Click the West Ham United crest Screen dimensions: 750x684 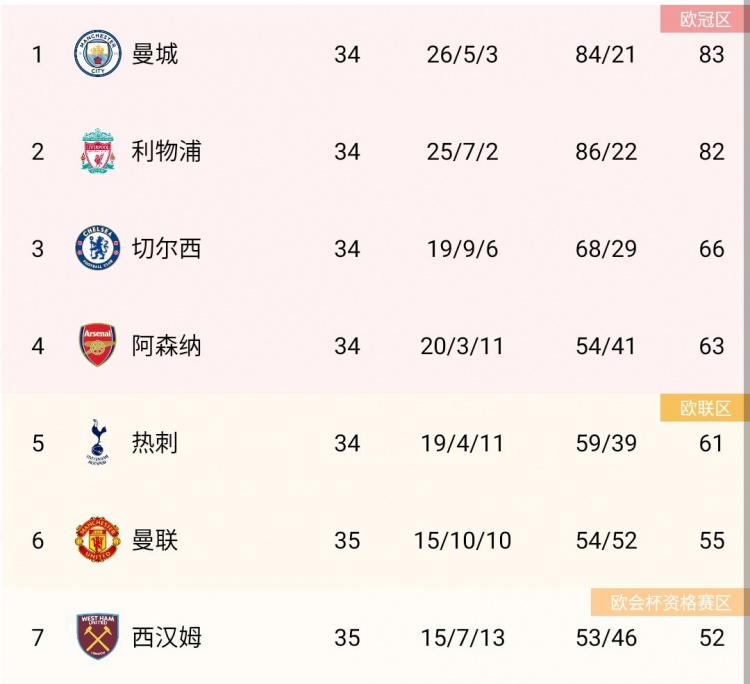point(98,637)
